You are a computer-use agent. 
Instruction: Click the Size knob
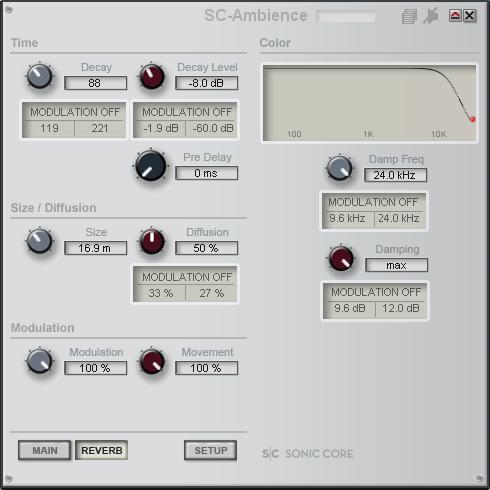pyautogui.click(x=39, y=241)
